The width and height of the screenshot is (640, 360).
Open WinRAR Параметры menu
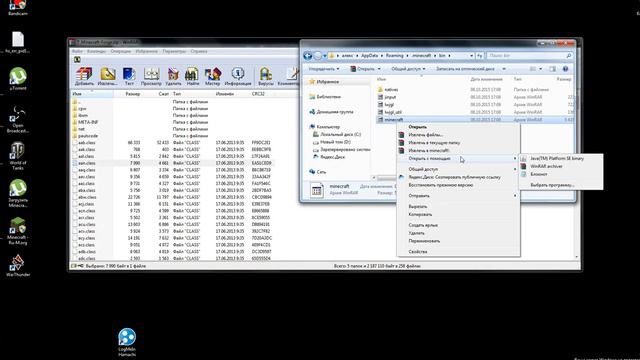point(174,51)
